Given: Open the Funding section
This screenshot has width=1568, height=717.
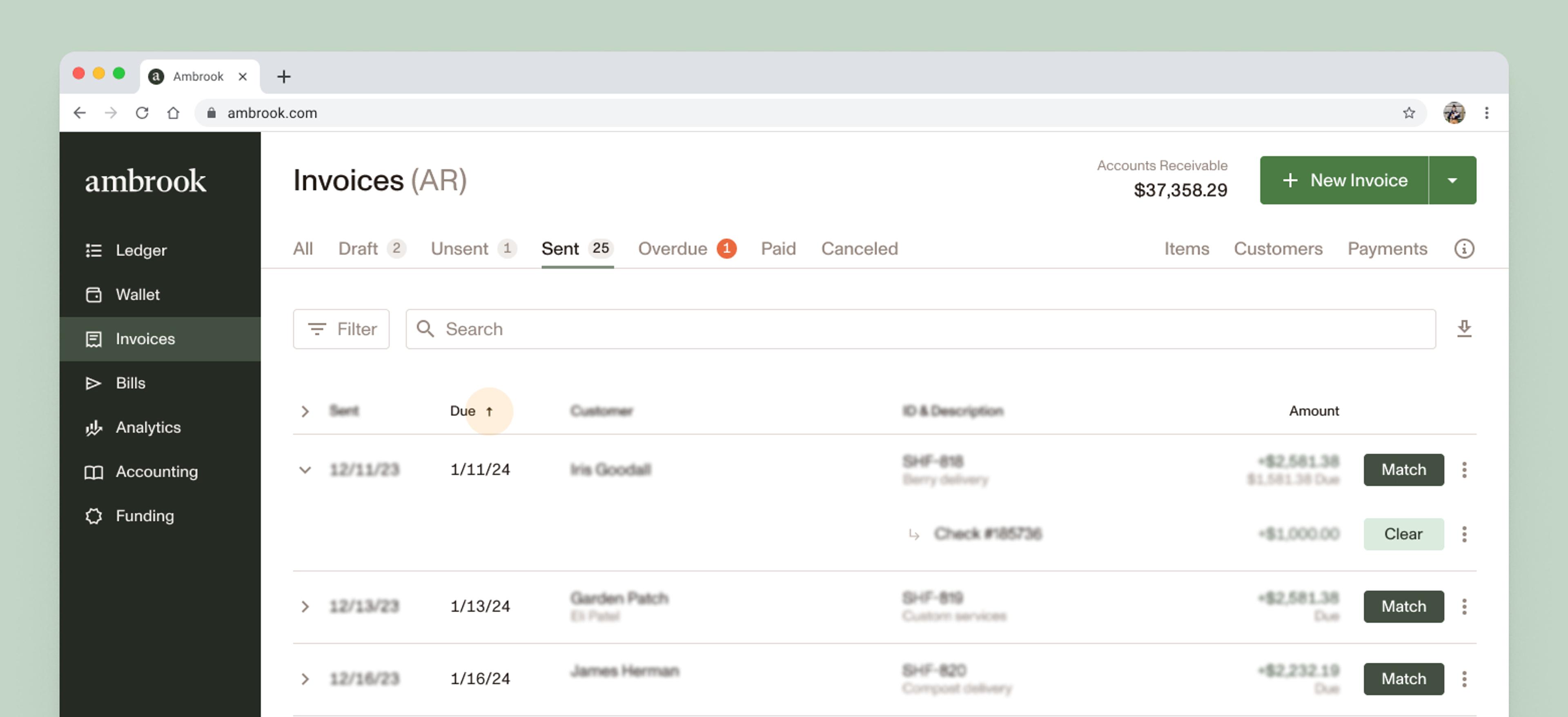Looking at the screenshot, I should [144, 516].
